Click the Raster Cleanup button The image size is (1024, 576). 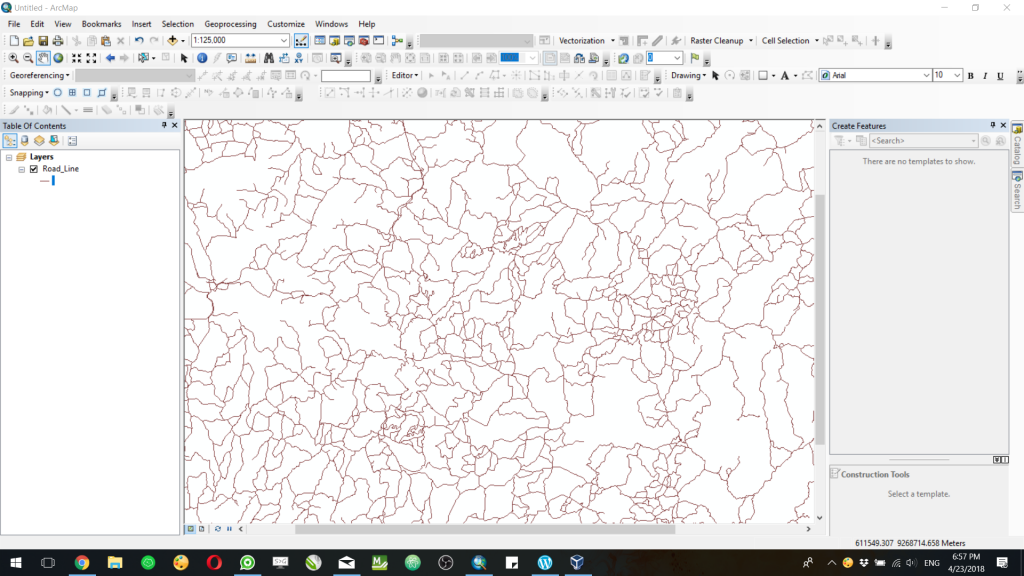click(718, 40)
